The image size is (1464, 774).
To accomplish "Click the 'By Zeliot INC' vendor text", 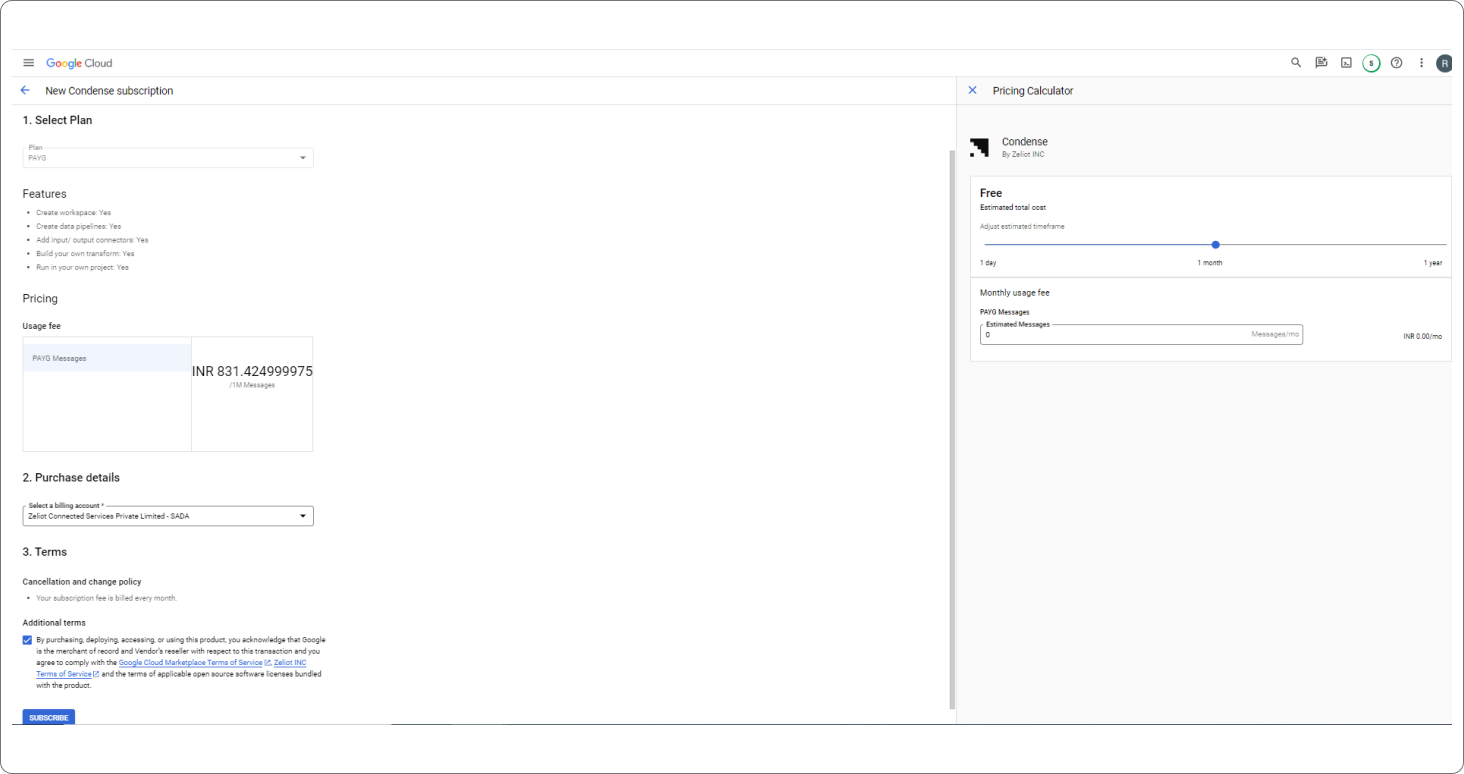I will (1023, 154).
